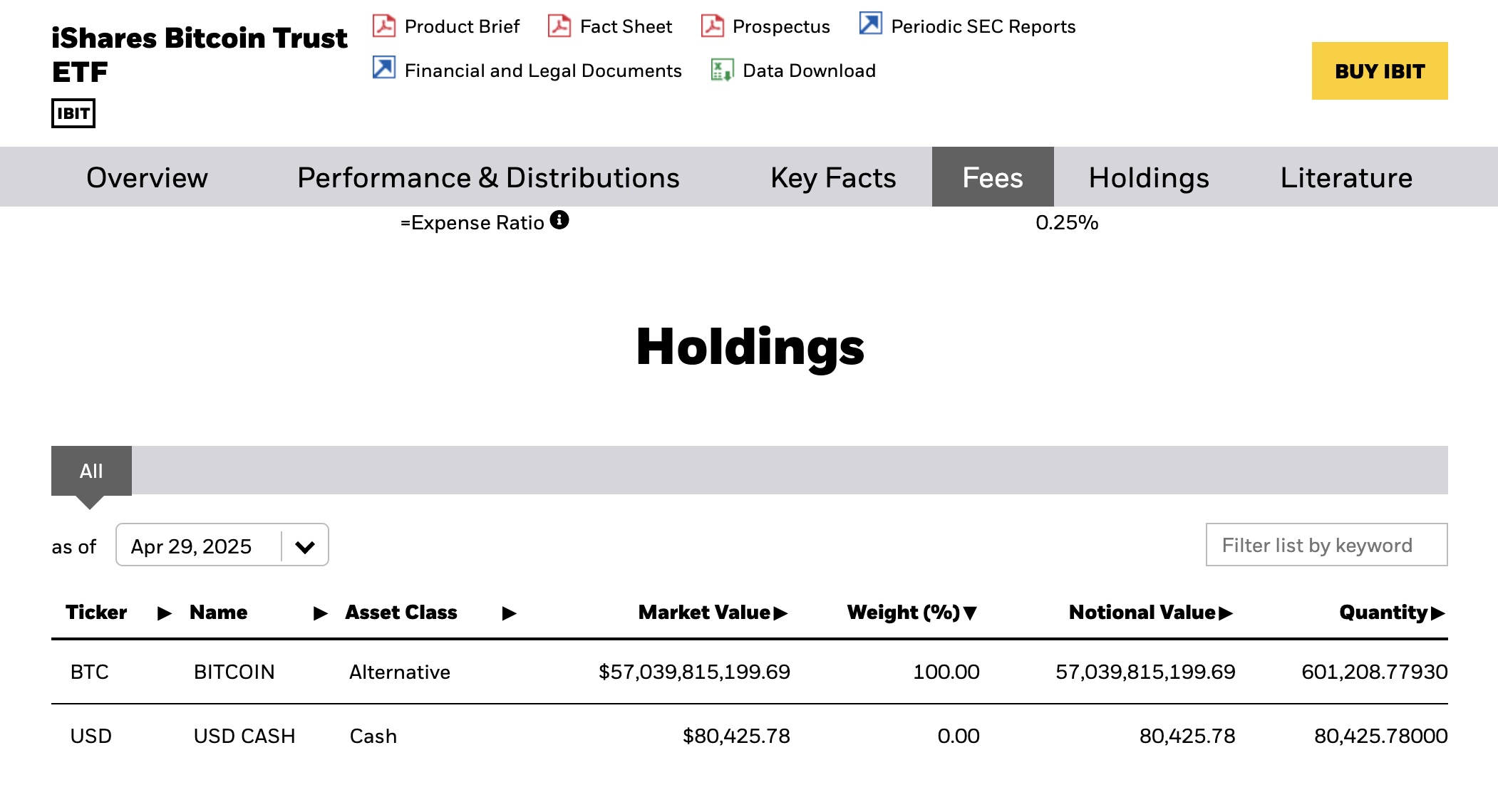Open the as-of date dropdown
Viewport: 1498px width, 812px height.
222,545
